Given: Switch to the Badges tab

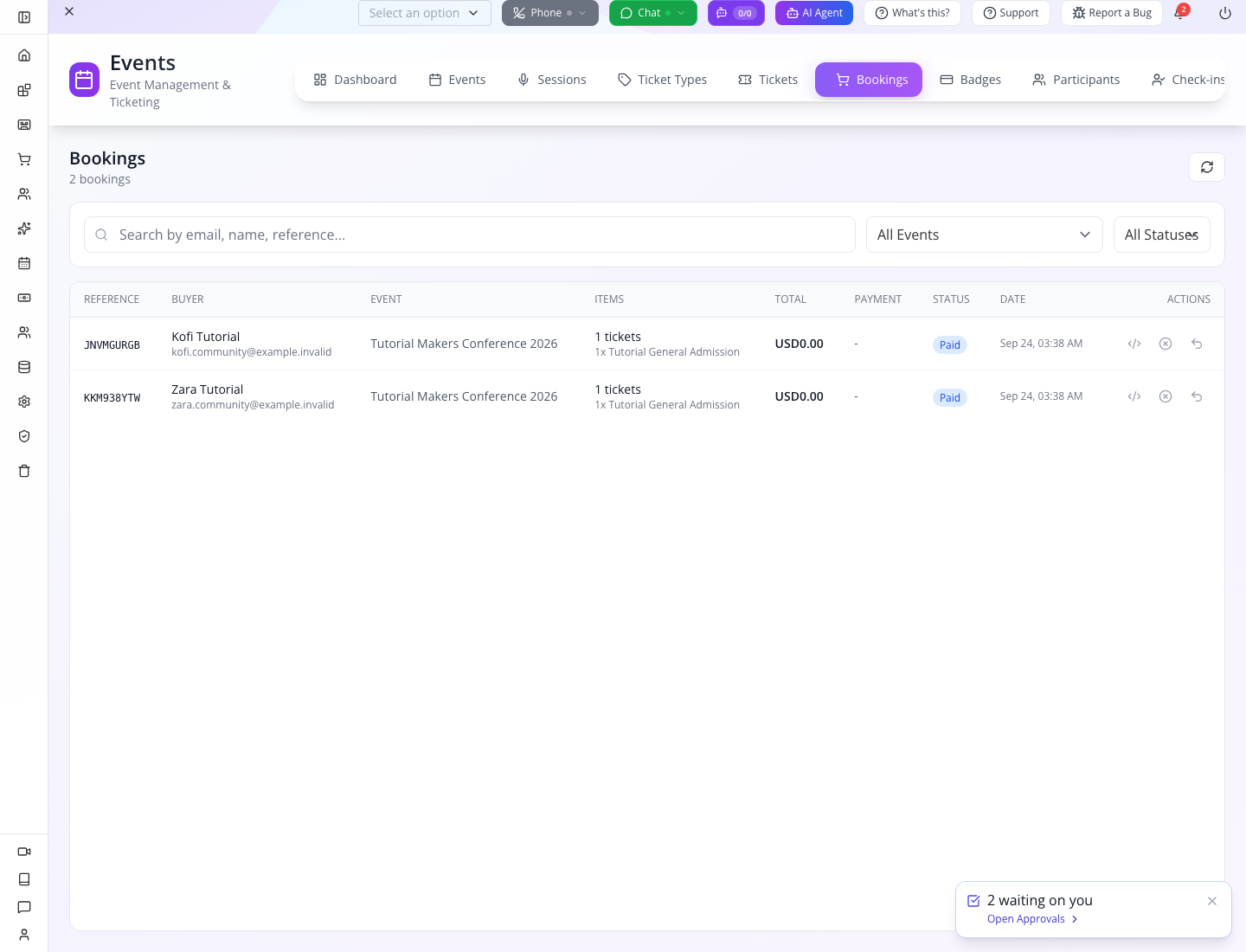Looking at the screenshot, I should tap(970, 80).
